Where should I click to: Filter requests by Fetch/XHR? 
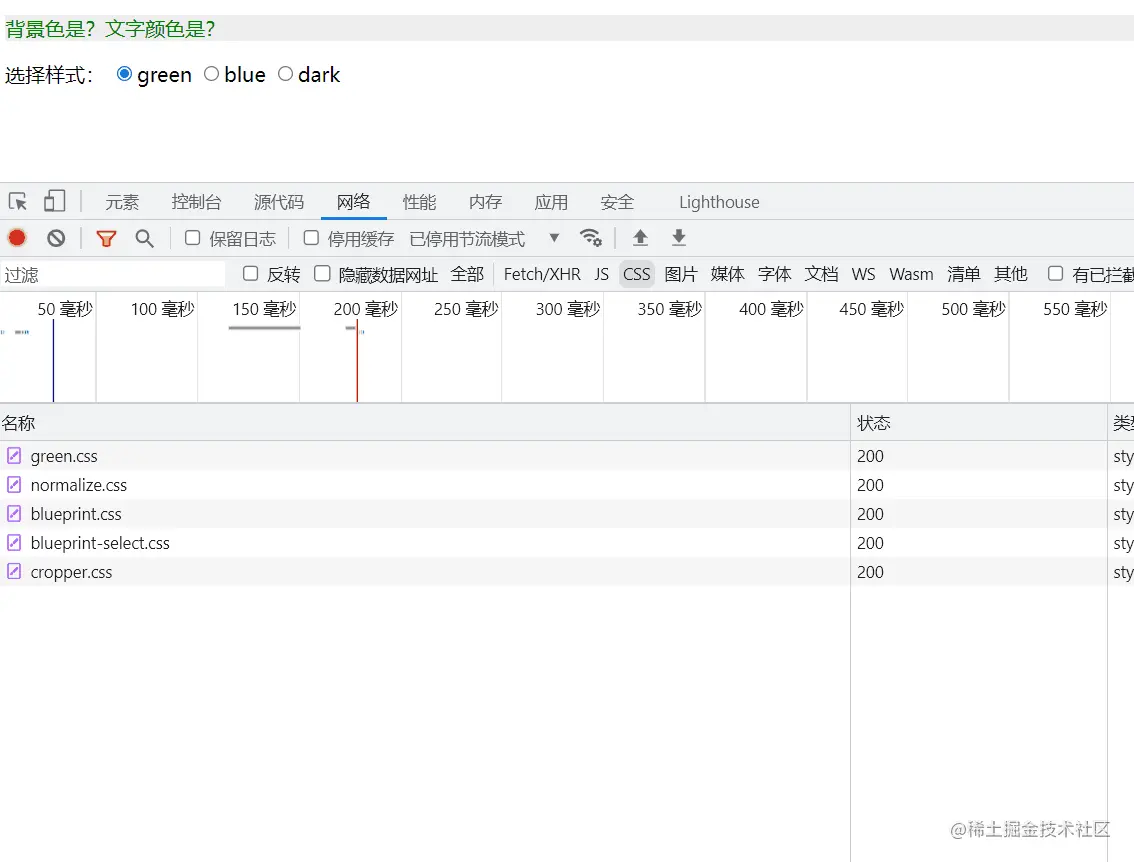click(x=542, y=274)
